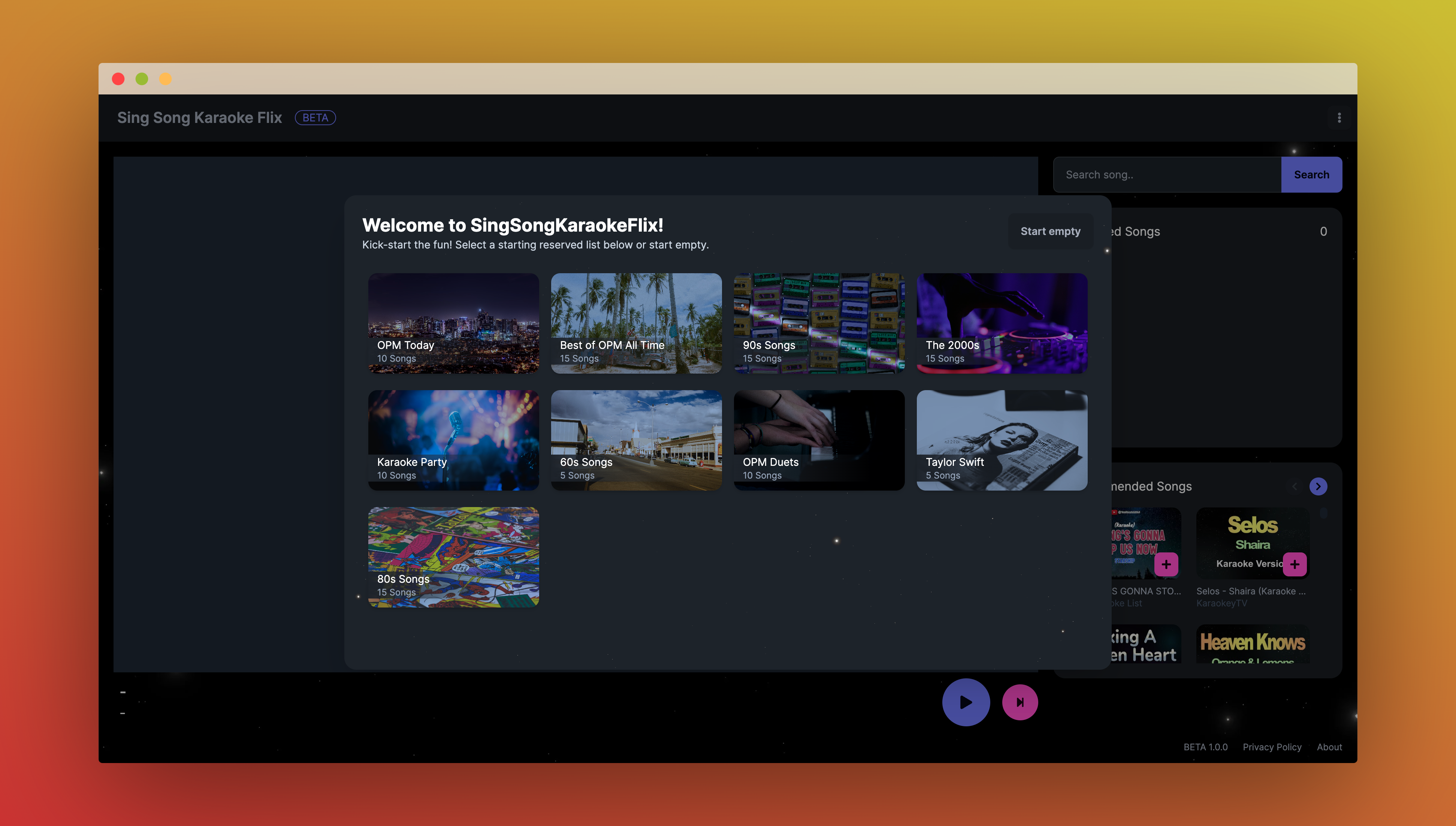Viewport: 1456px width, 826px height.
Task: Click the Search button
Action: pos(1311,175)
